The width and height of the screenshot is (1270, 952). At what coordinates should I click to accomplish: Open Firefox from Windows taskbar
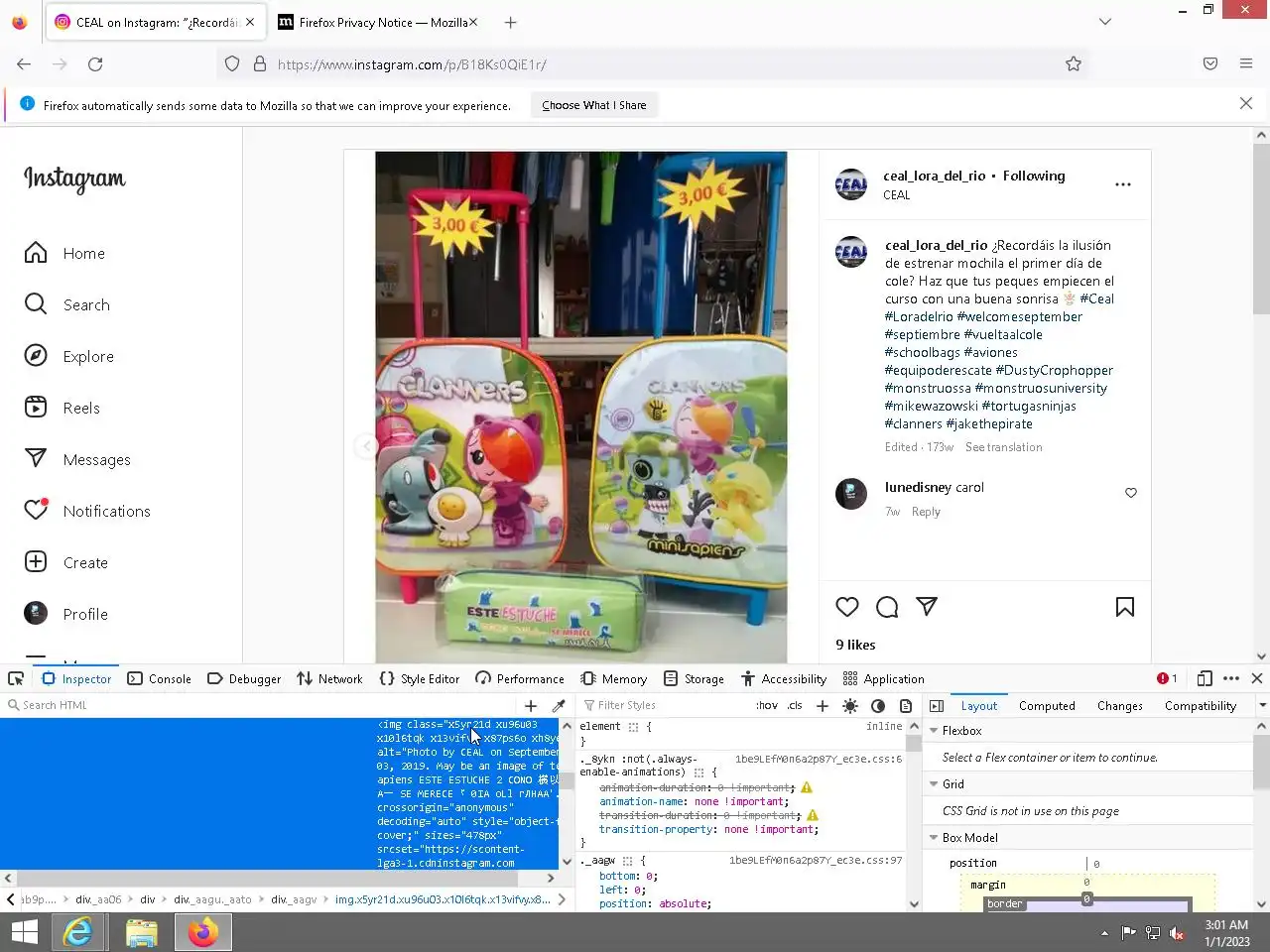[203, 932]
